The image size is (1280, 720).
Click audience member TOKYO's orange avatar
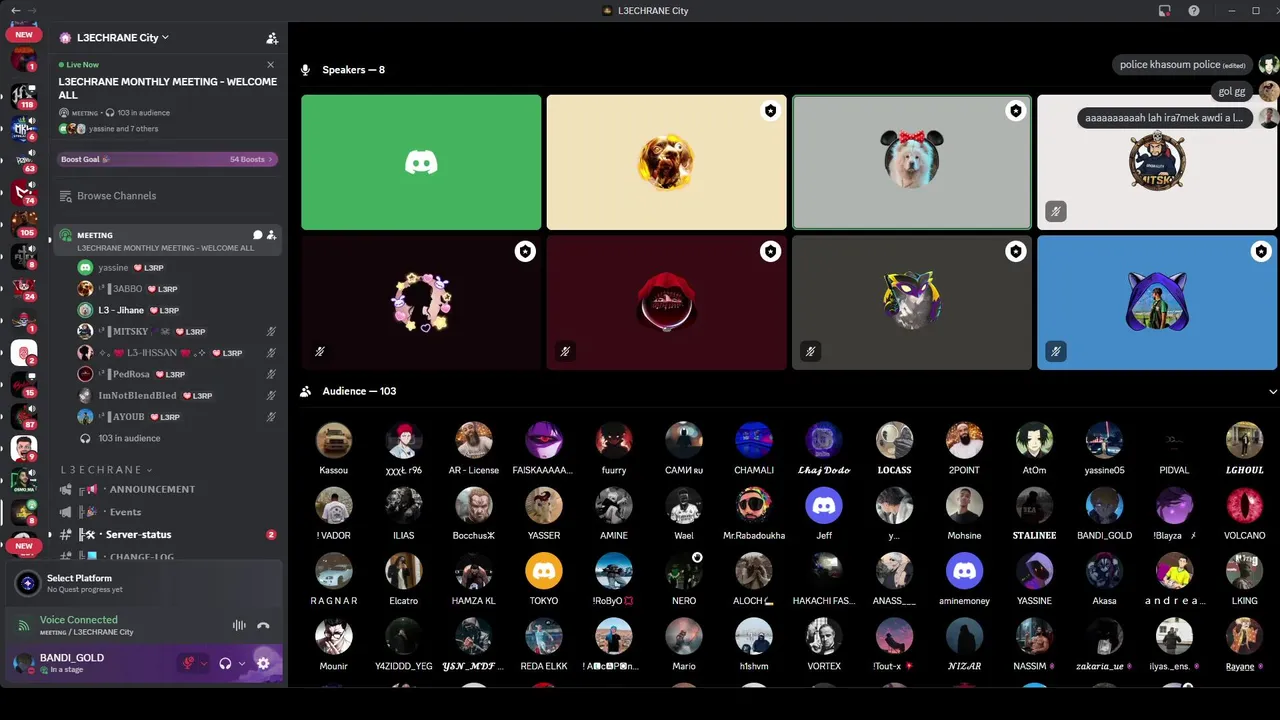pyautogui.click(x=544, y=571)
